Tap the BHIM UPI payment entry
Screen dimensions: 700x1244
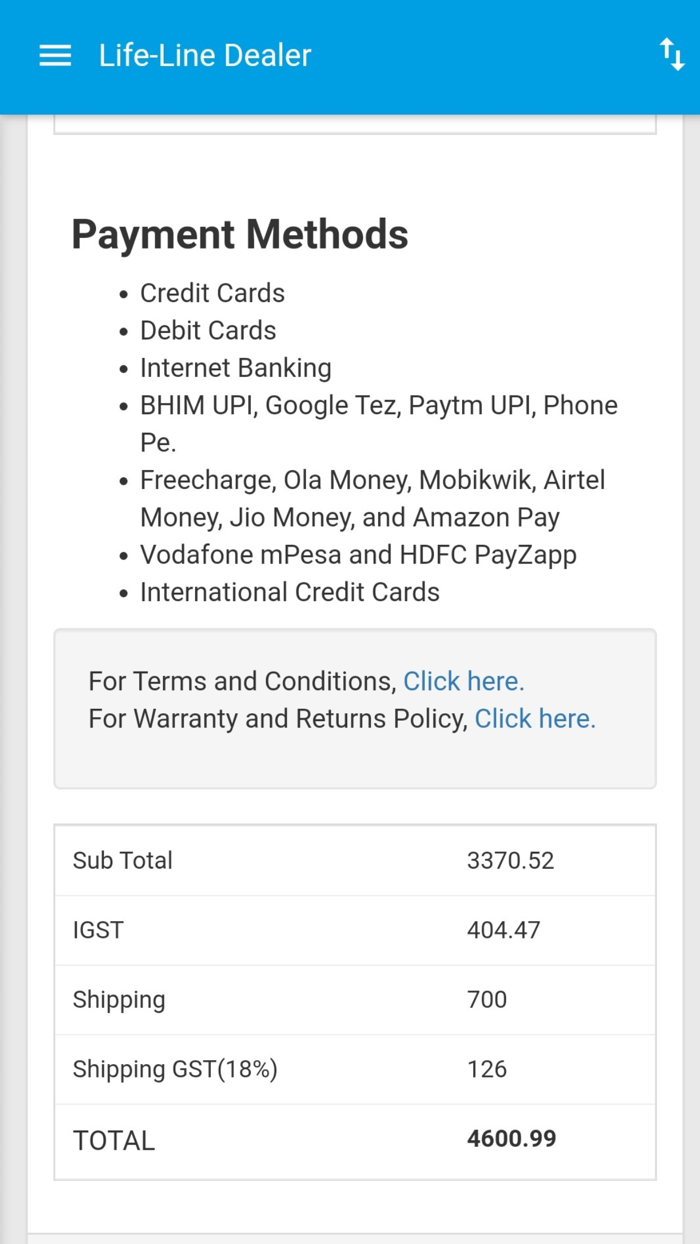click(378, 405)
